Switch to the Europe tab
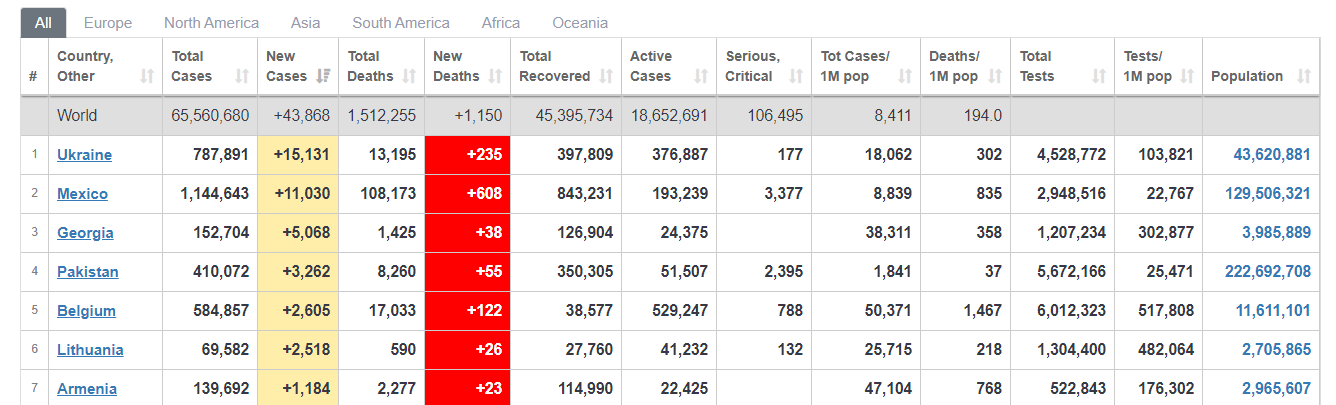This screenshot has height=405, width=1336. tap(108, 23)
